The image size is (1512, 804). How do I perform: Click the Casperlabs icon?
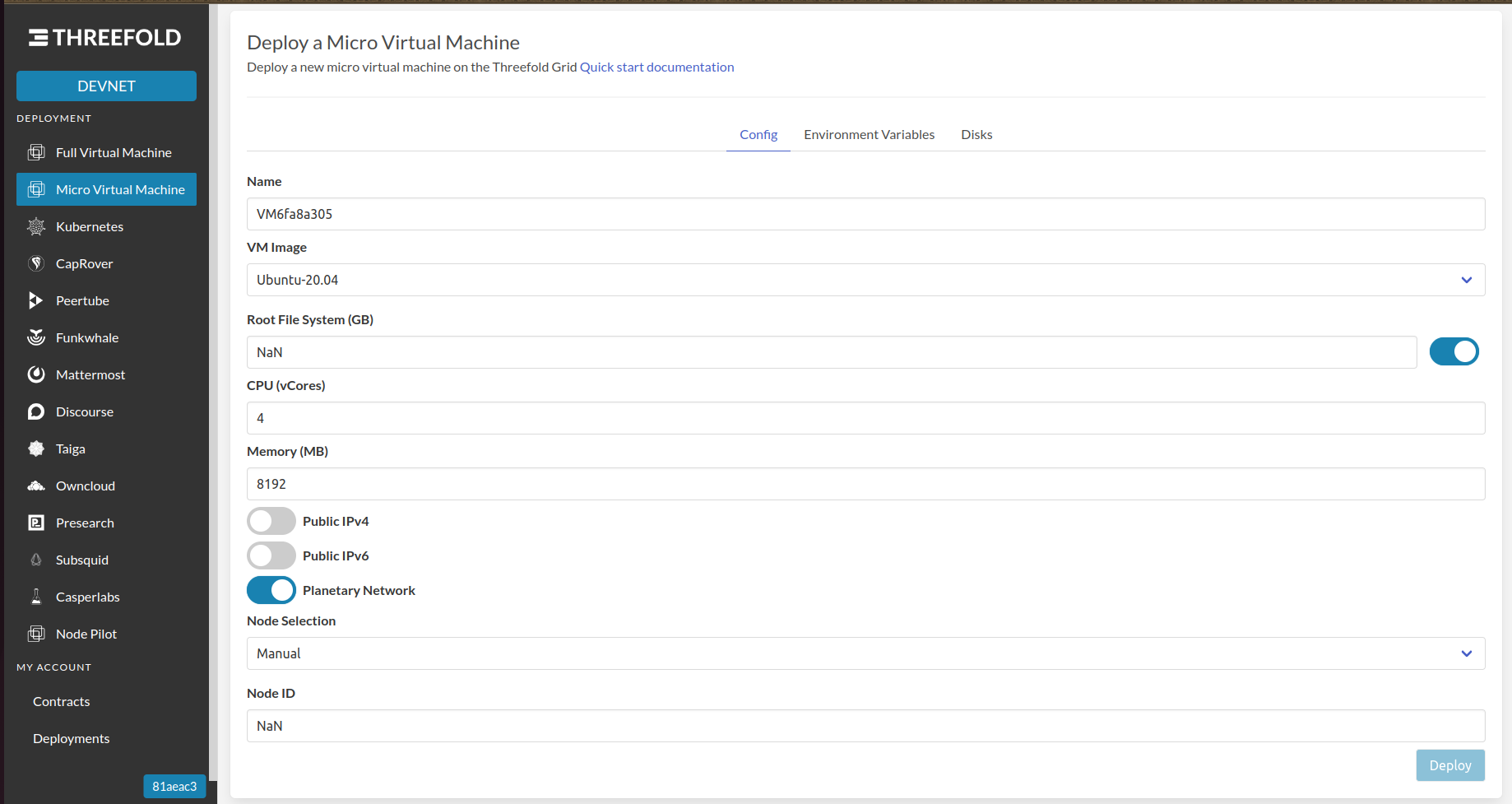[x=36, y=597]
